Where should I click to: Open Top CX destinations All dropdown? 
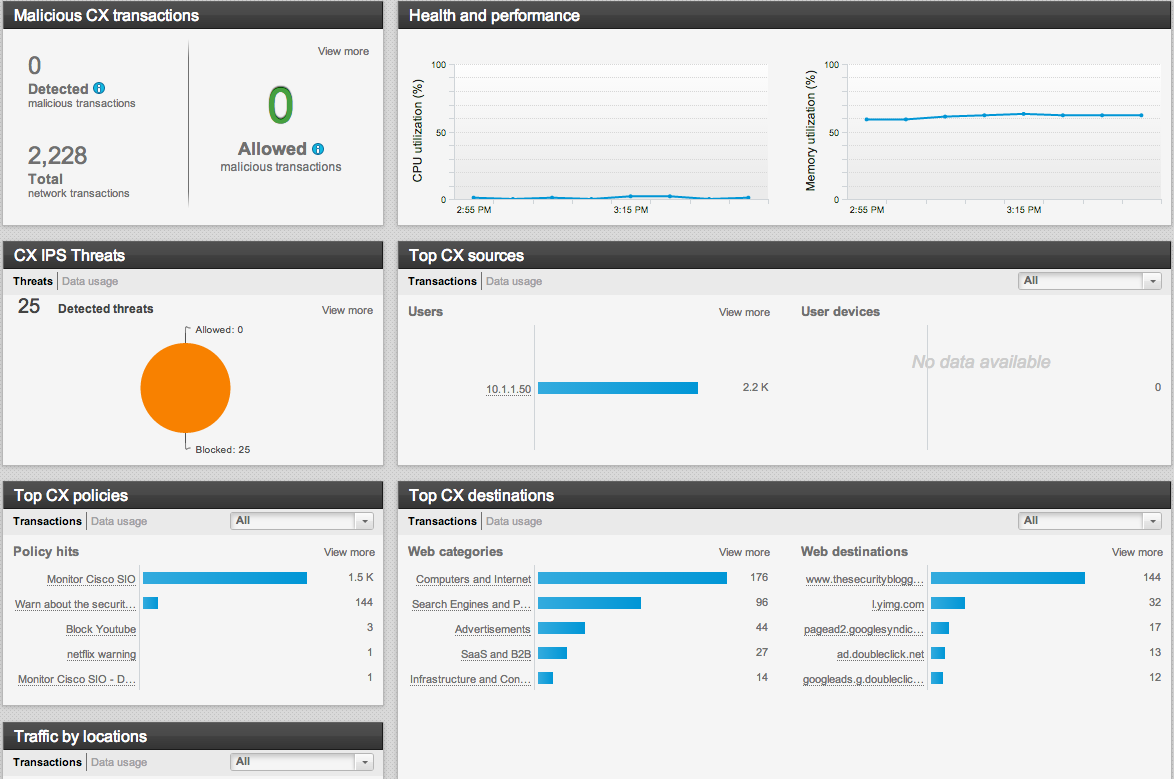pos(1088,521)
